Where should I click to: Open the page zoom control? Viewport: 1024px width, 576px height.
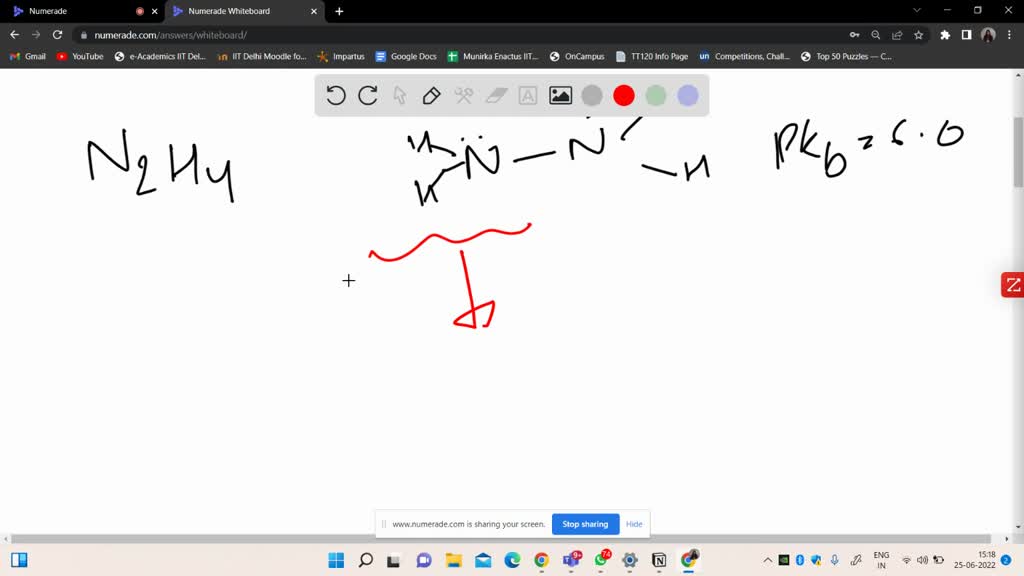(x=876, y=35)
